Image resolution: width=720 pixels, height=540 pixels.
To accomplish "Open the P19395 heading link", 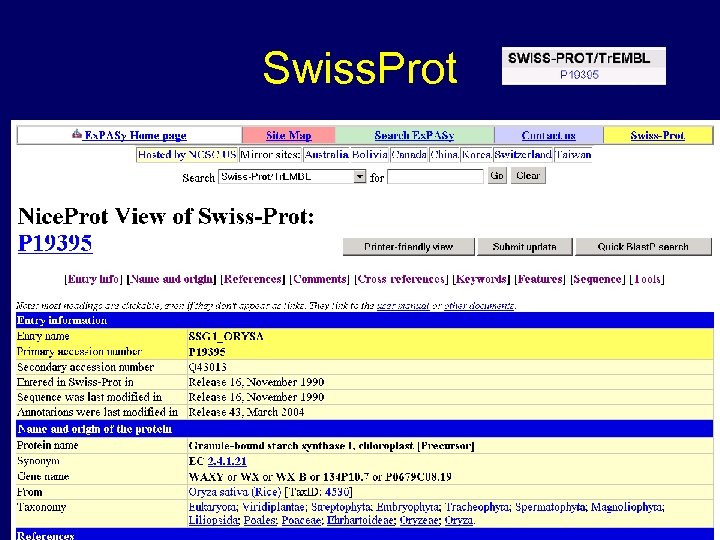I will click(x=55, y=243).
